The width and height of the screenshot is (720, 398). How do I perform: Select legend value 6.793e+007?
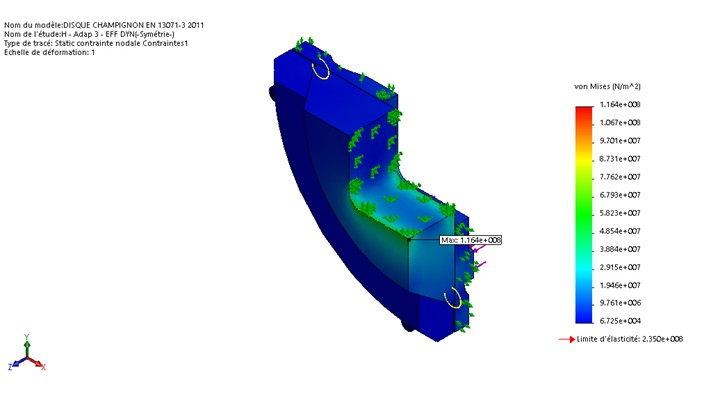[x=620, y=195]
